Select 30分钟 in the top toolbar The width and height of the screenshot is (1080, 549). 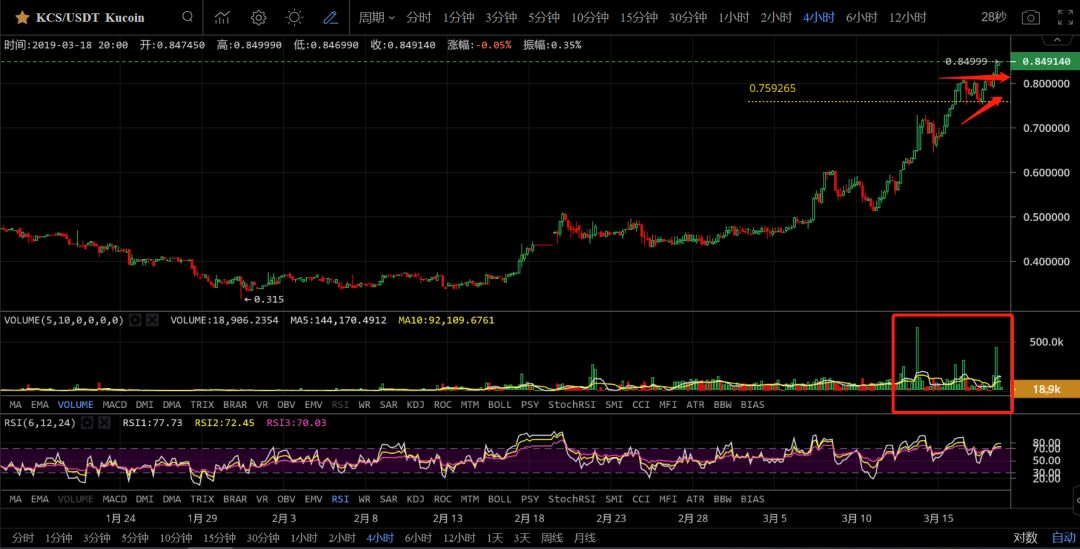(687, 17)
